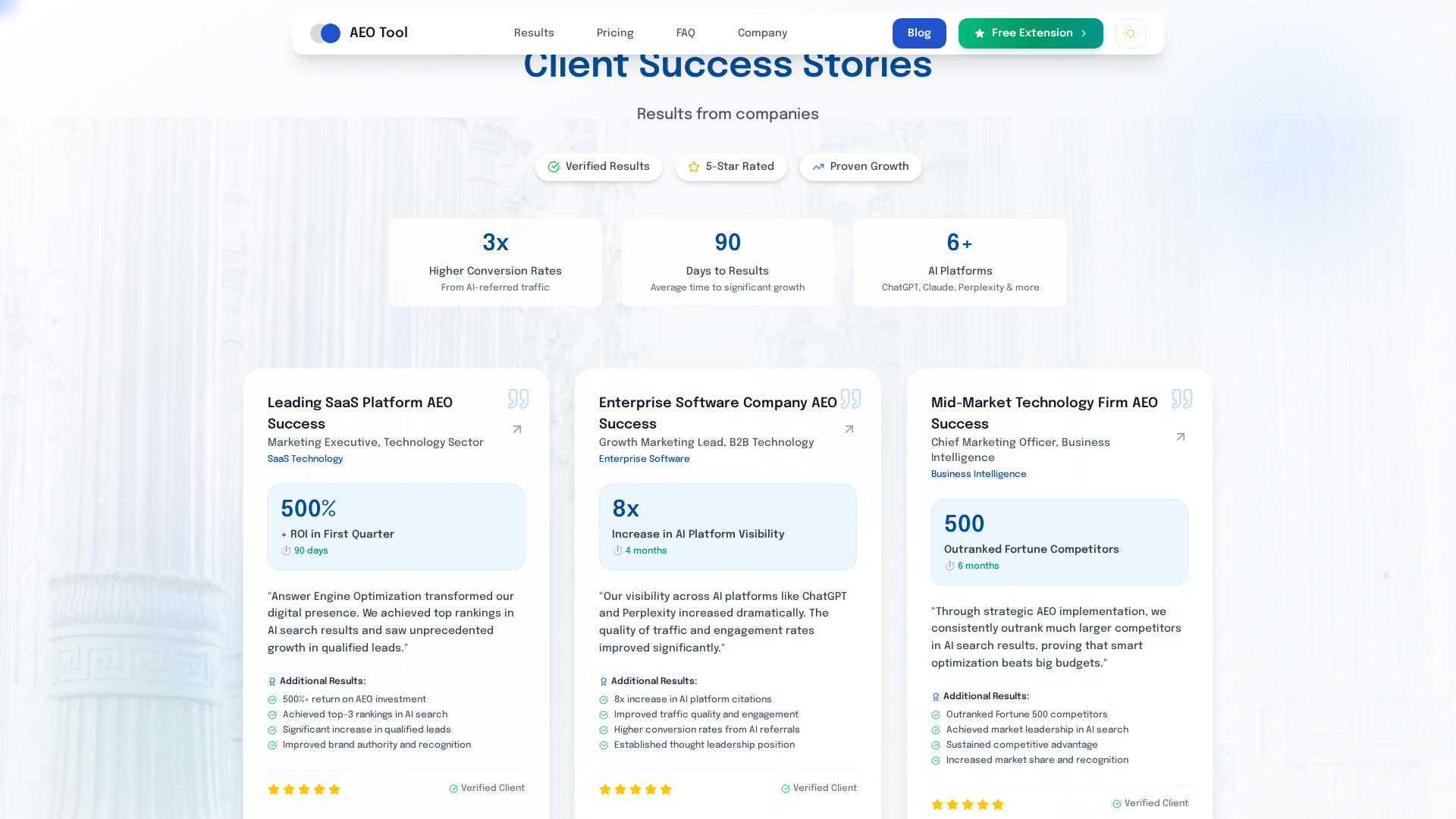The image size is (1456, 819).
Task: Click the 5-Star Rated star icon
Action: tap(694, 167)
